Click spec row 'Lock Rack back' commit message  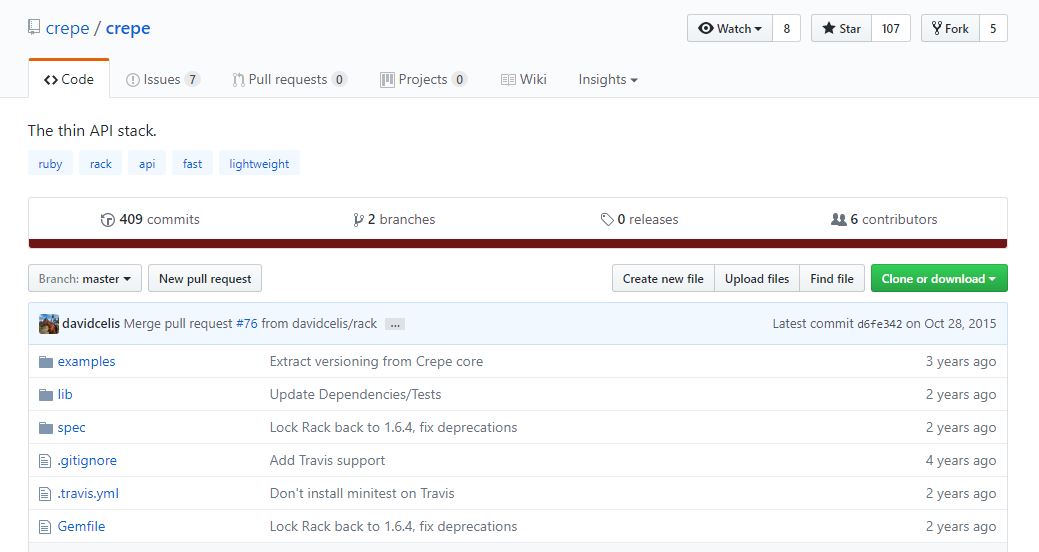[x=394, y=427]
